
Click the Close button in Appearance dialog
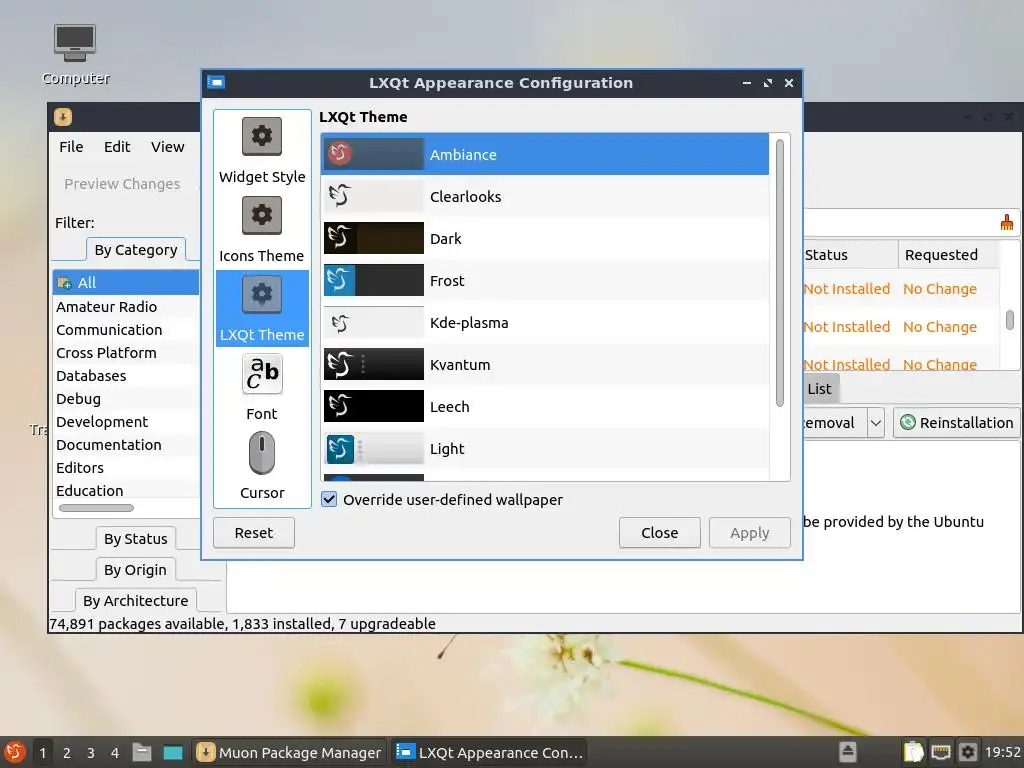coord(660,533)
